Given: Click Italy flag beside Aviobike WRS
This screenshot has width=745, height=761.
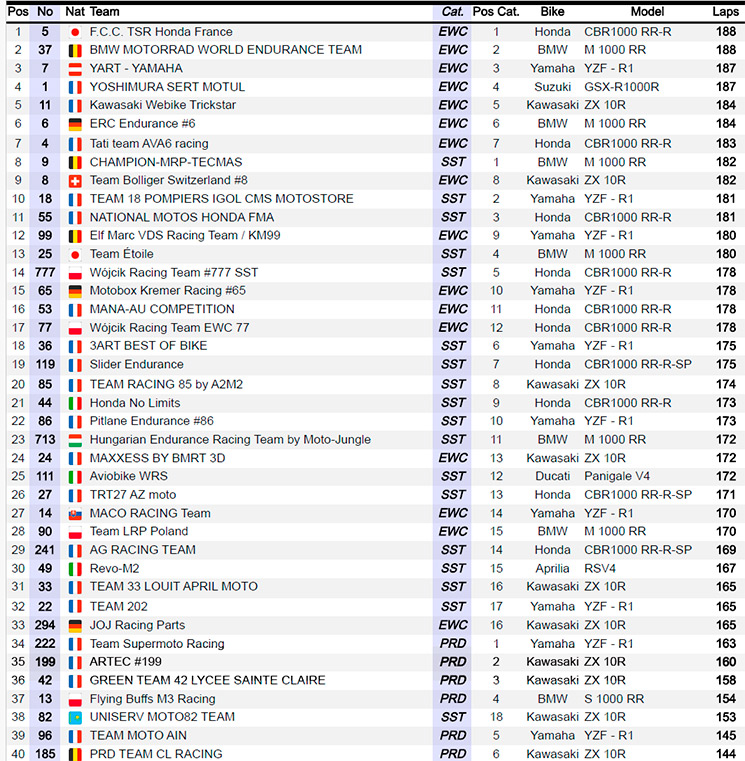Looking at the screenshot, I should [x=75, y=477].
